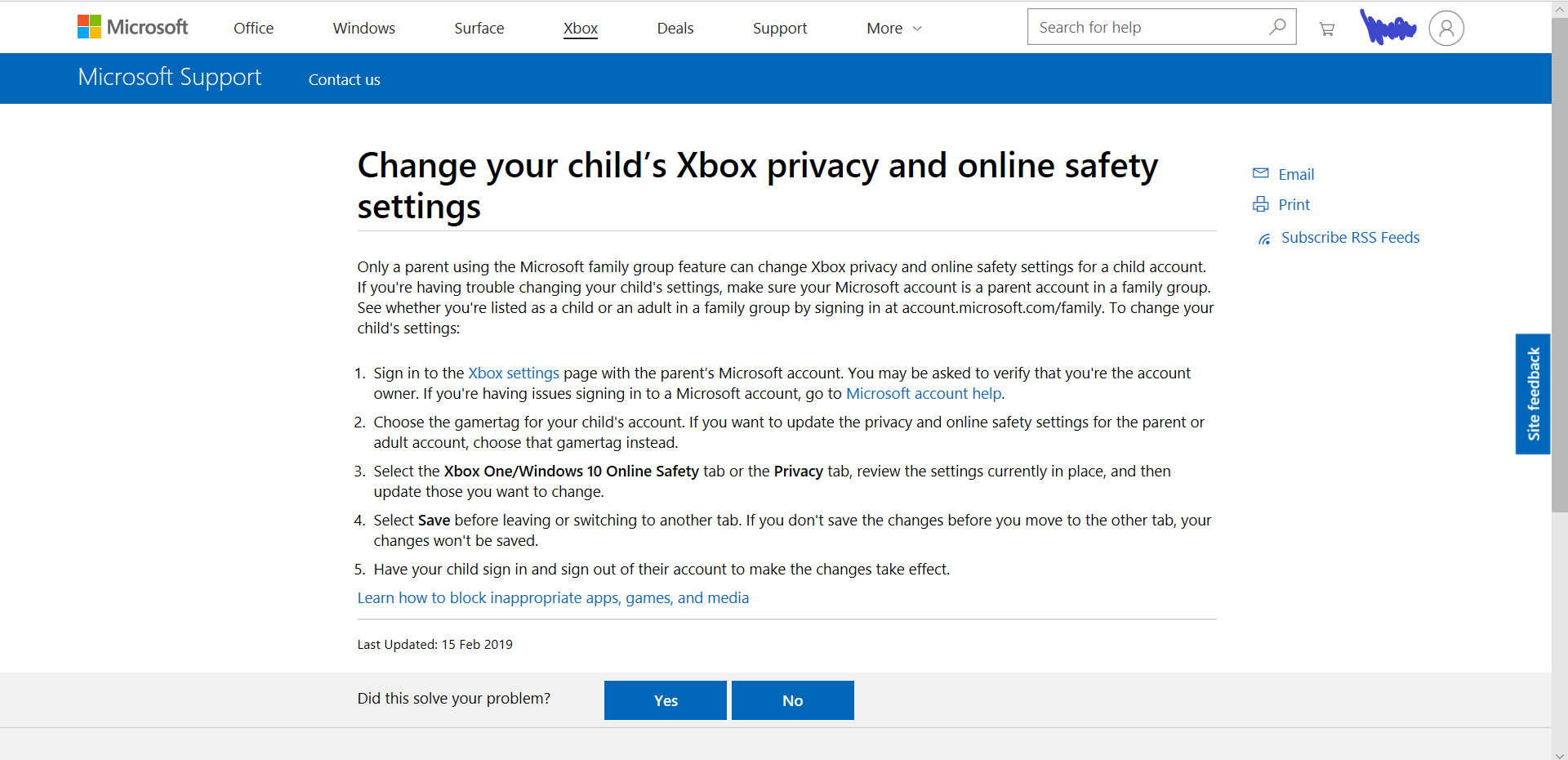The image size is (1568, 760).
Task: Open the Xbox menu item
Action: [x=581, y=28]
